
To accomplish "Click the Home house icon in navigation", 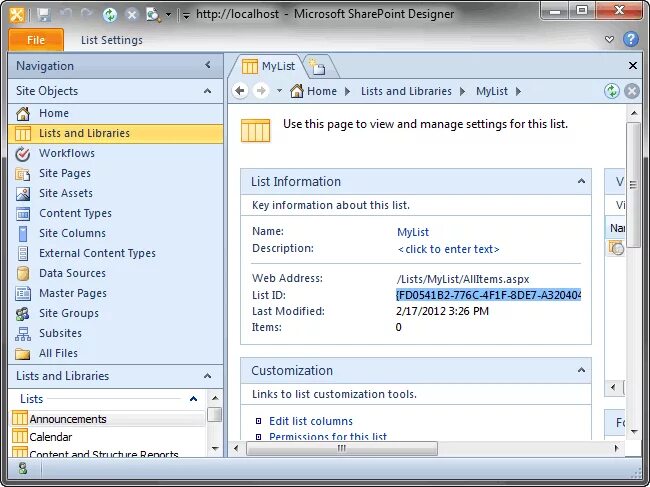I will [x=23, y=113].
